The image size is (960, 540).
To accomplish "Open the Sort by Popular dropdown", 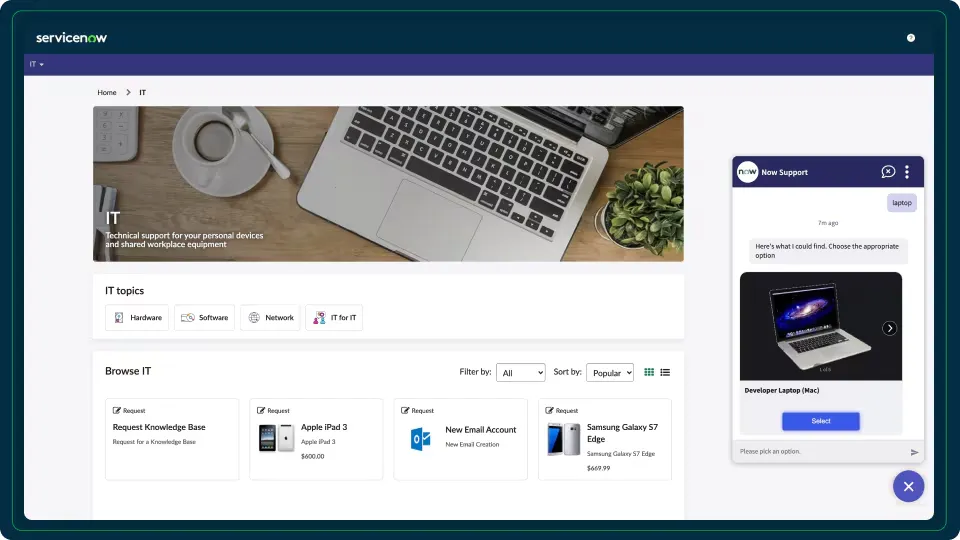I will [x=610, y=373].
